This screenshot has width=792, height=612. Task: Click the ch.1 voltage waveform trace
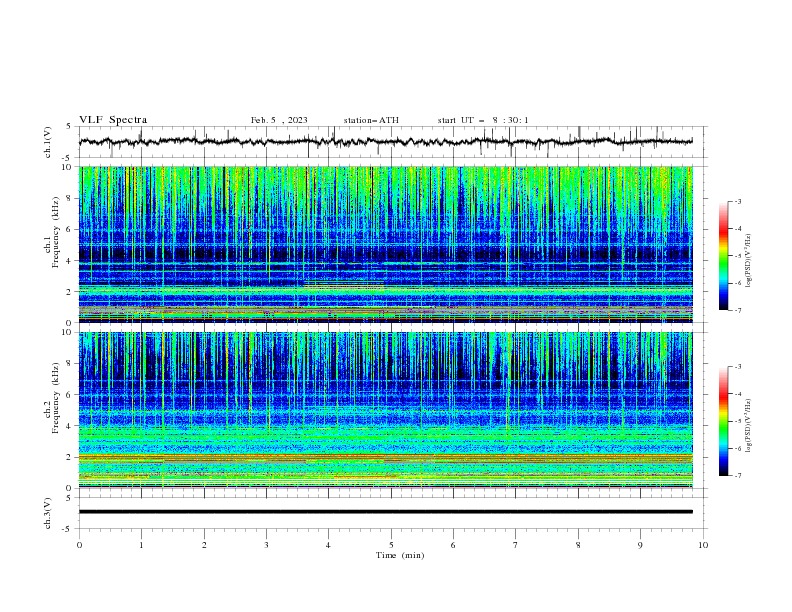coord(385,142)
